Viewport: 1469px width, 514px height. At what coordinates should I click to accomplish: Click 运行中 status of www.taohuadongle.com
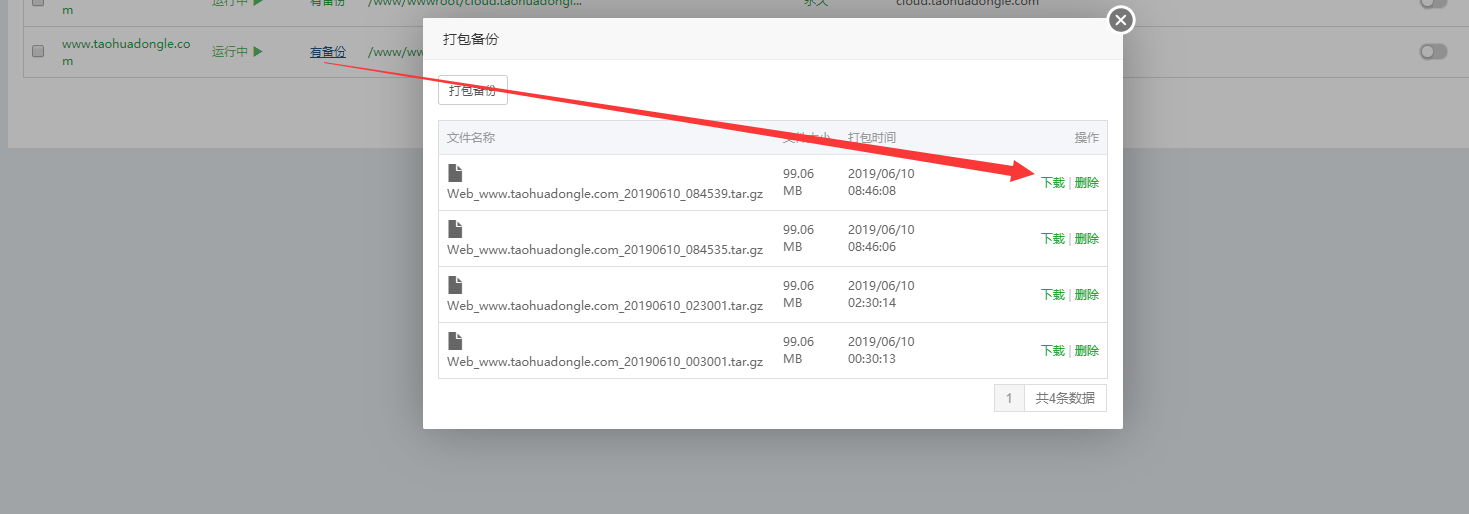tap(237, 52)
